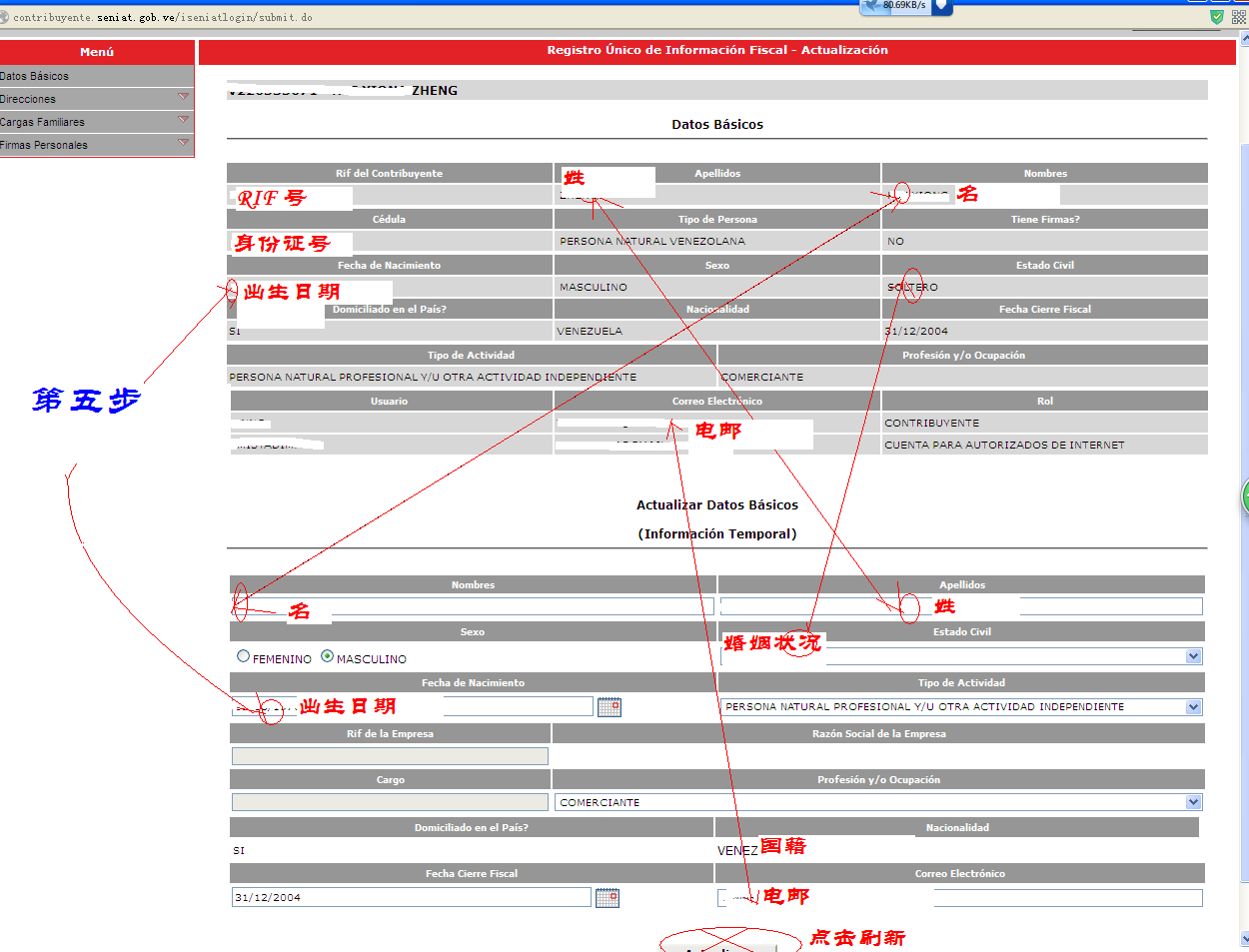Click the Rif del Contribuyente column header
The width and height of the screenshot is (1249, 952).
[x=390, y=173]
